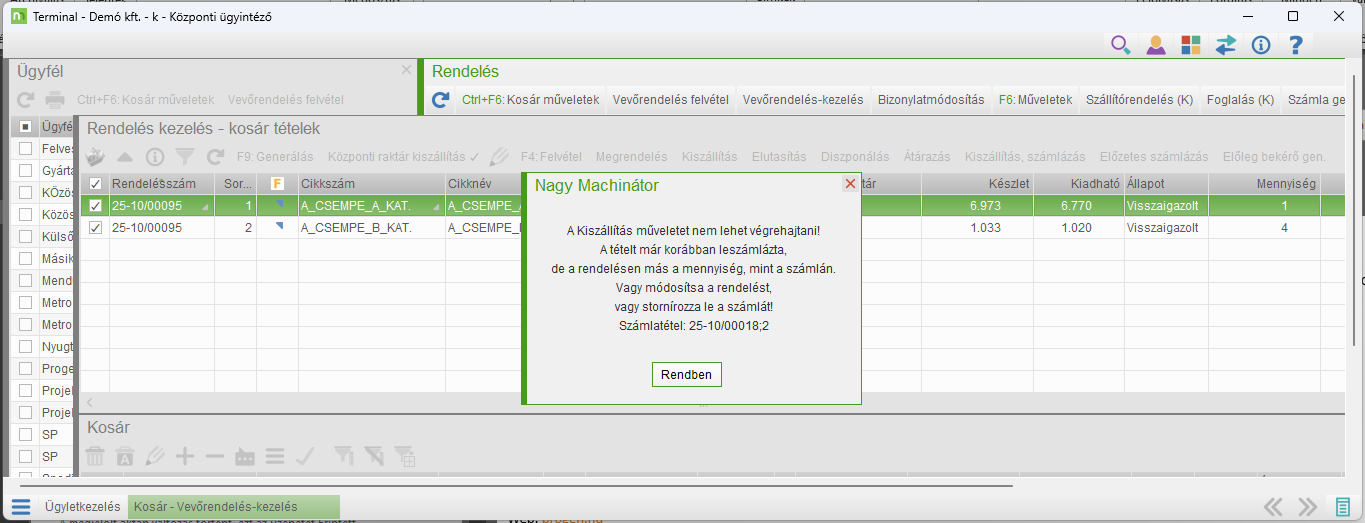Switch to the Kosár - Vevőrendelés-kezelés tab
The image size is (1365, 523).
tap(233, 507)
